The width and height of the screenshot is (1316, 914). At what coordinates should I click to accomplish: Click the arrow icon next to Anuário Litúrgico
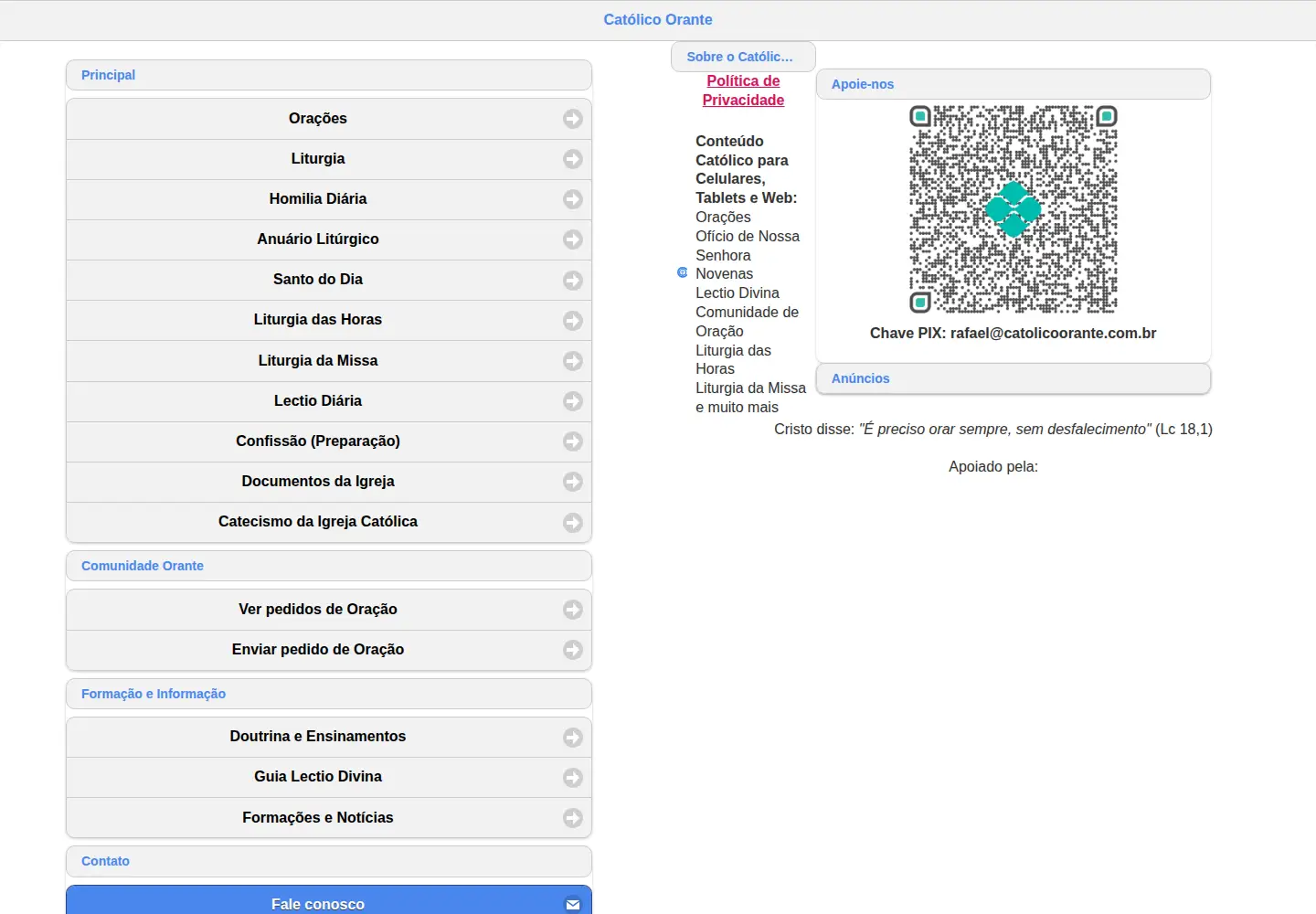tap(573, 239)
